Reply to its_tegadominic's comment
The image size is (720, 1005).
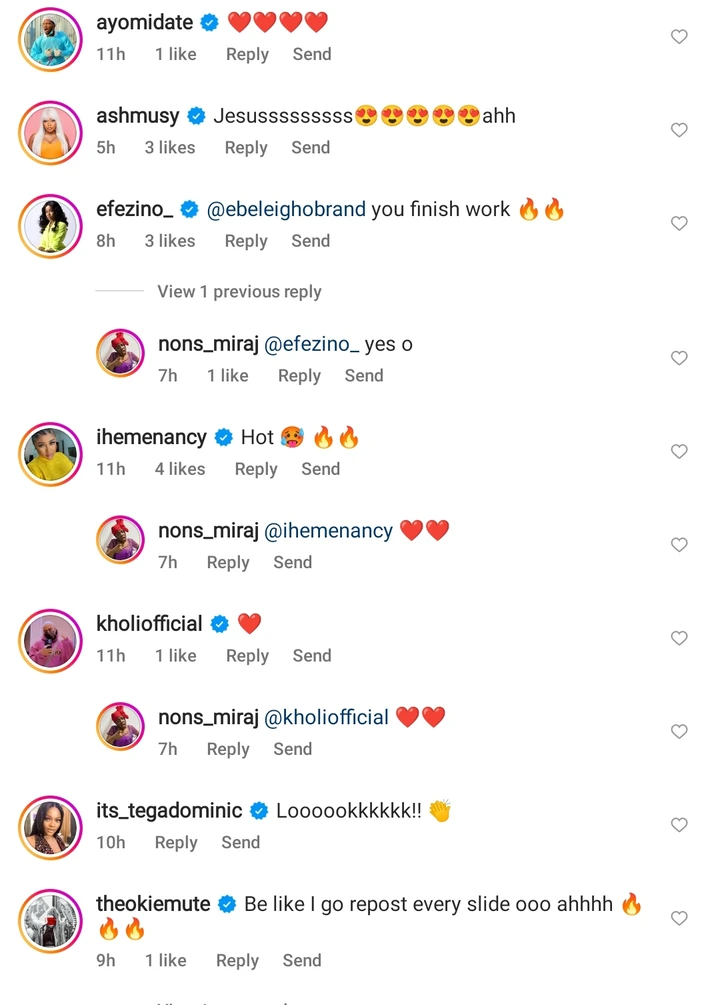176,843
